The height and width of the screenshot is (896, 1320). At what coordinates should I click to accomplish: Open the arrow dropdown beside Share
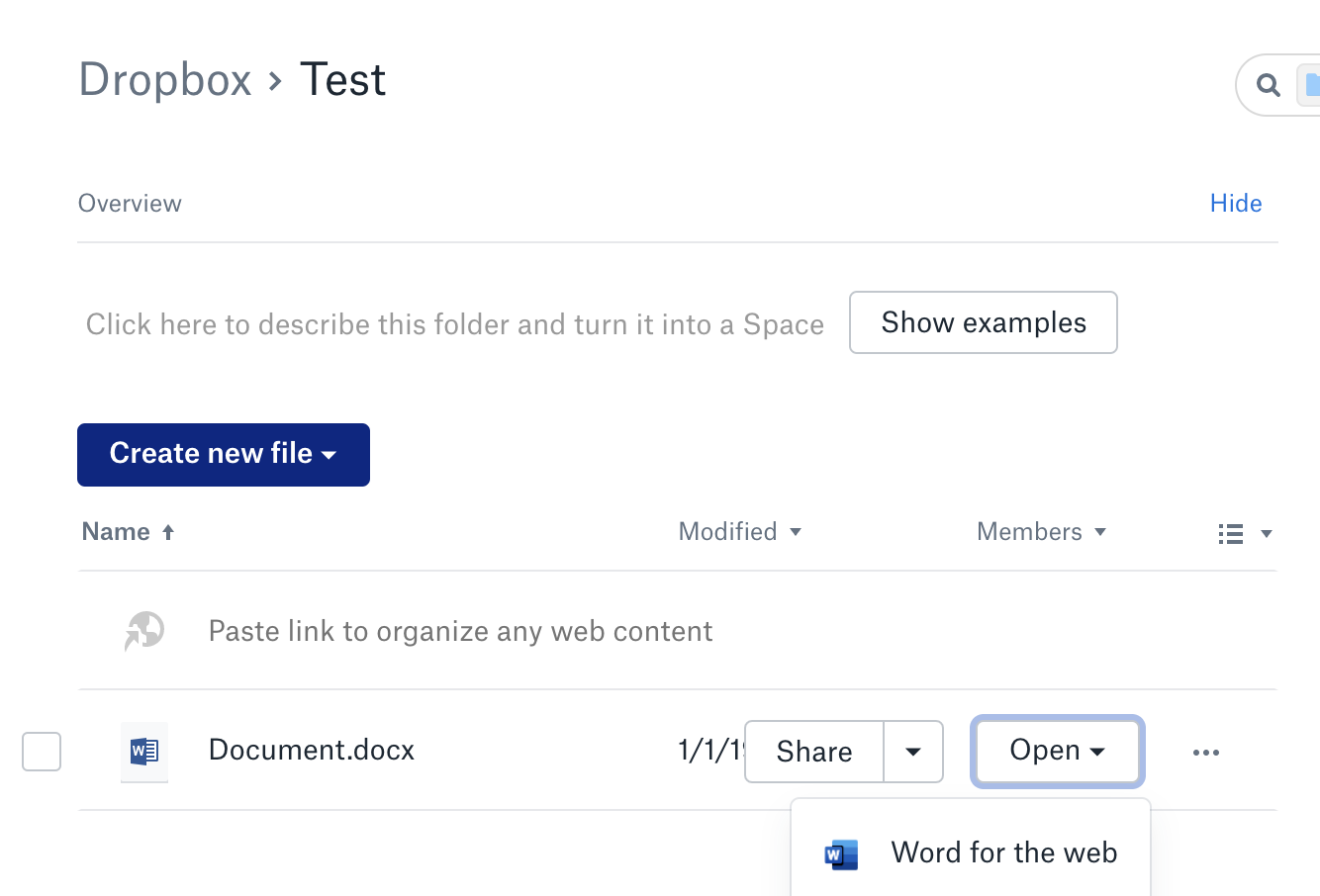(x=912, y=752)
